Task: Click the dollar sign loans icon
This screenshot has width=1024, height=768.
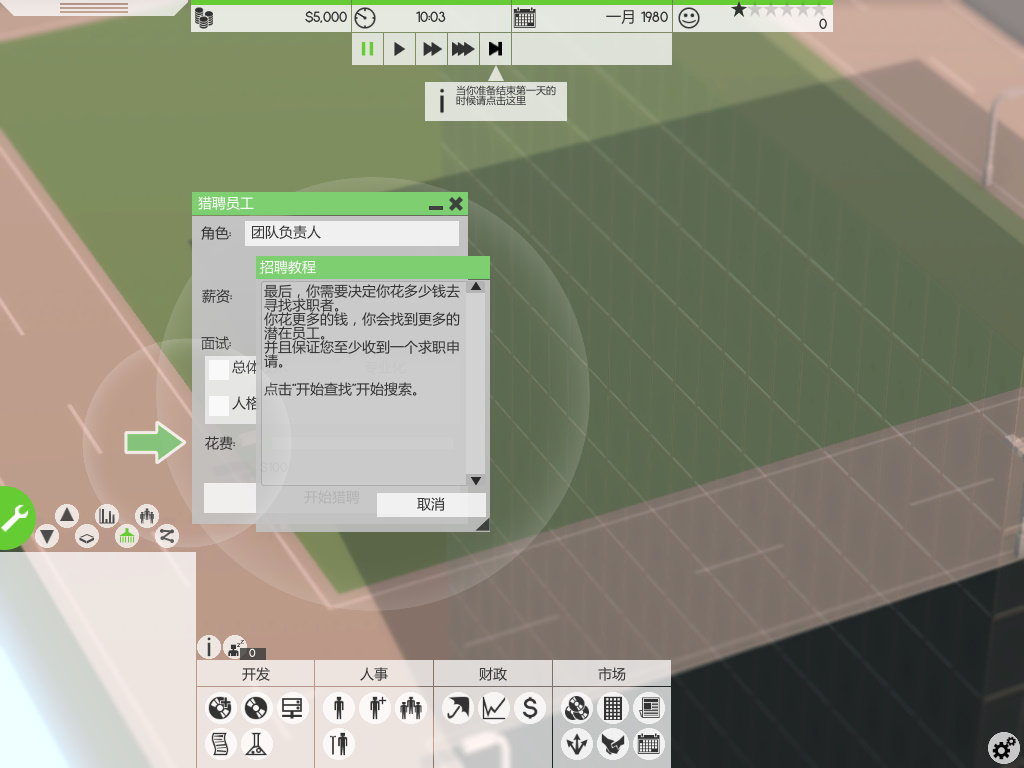Action: coord(530,707)
